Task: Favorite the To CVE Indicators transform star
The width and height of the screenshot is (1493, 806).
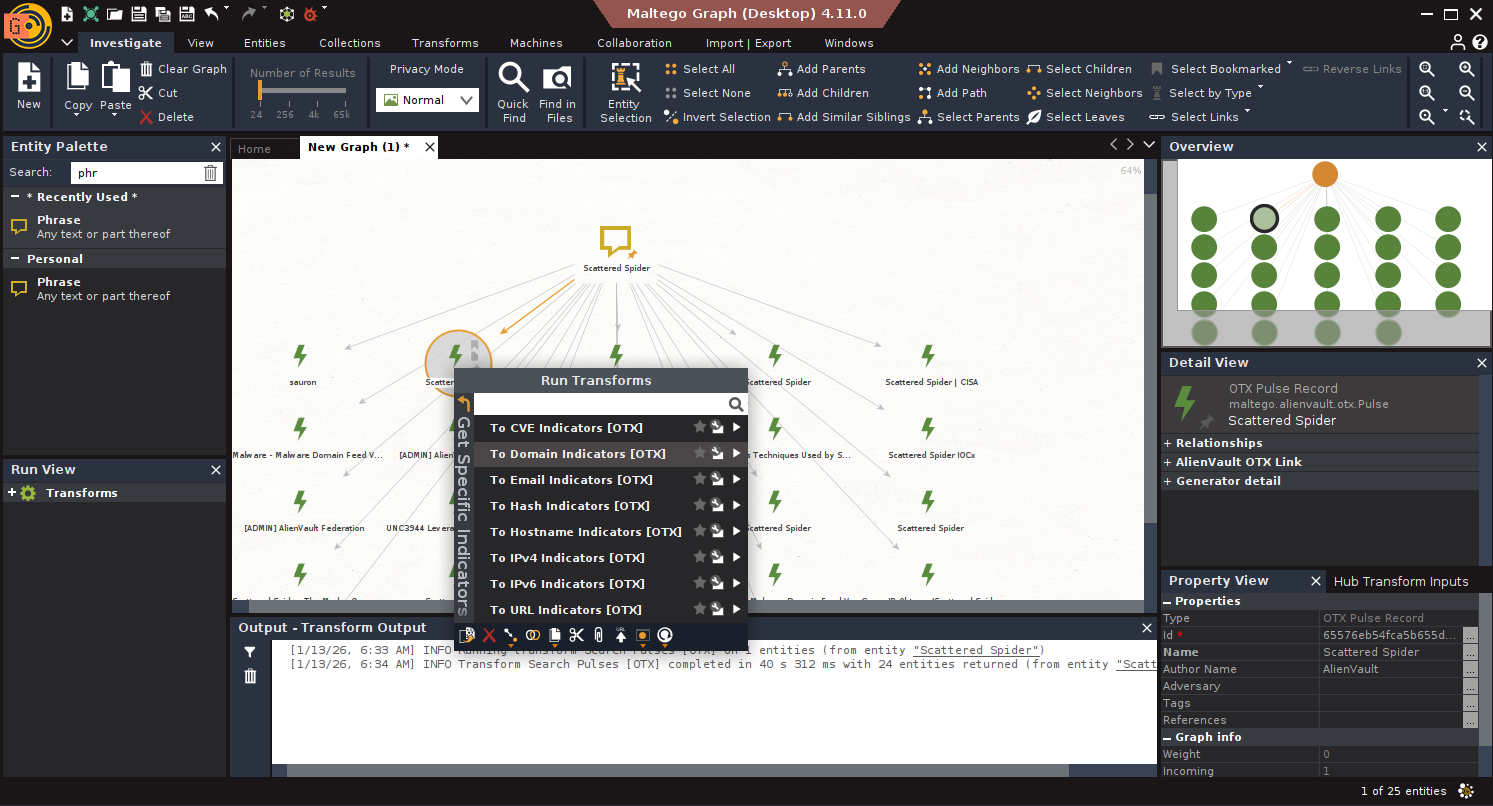Action: (x=700, y=428)
